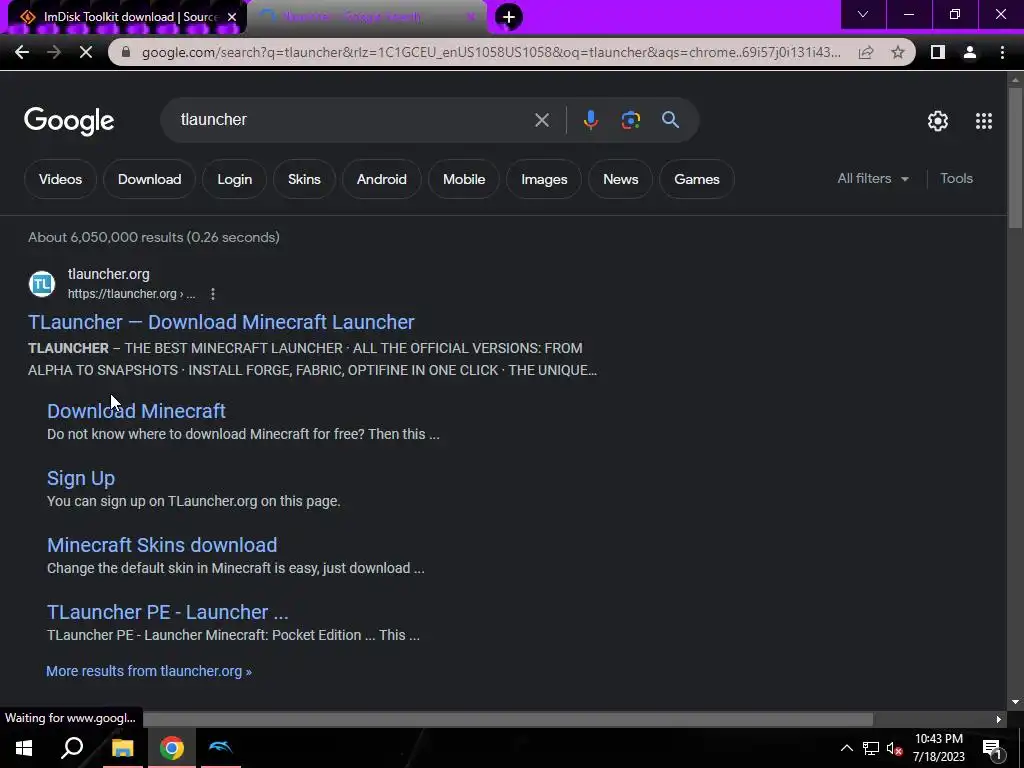Select the Login filter chip
Image resolution: width=1024 pixels, height=768 pixels.
pyautogui.click(x=234, y=179)
